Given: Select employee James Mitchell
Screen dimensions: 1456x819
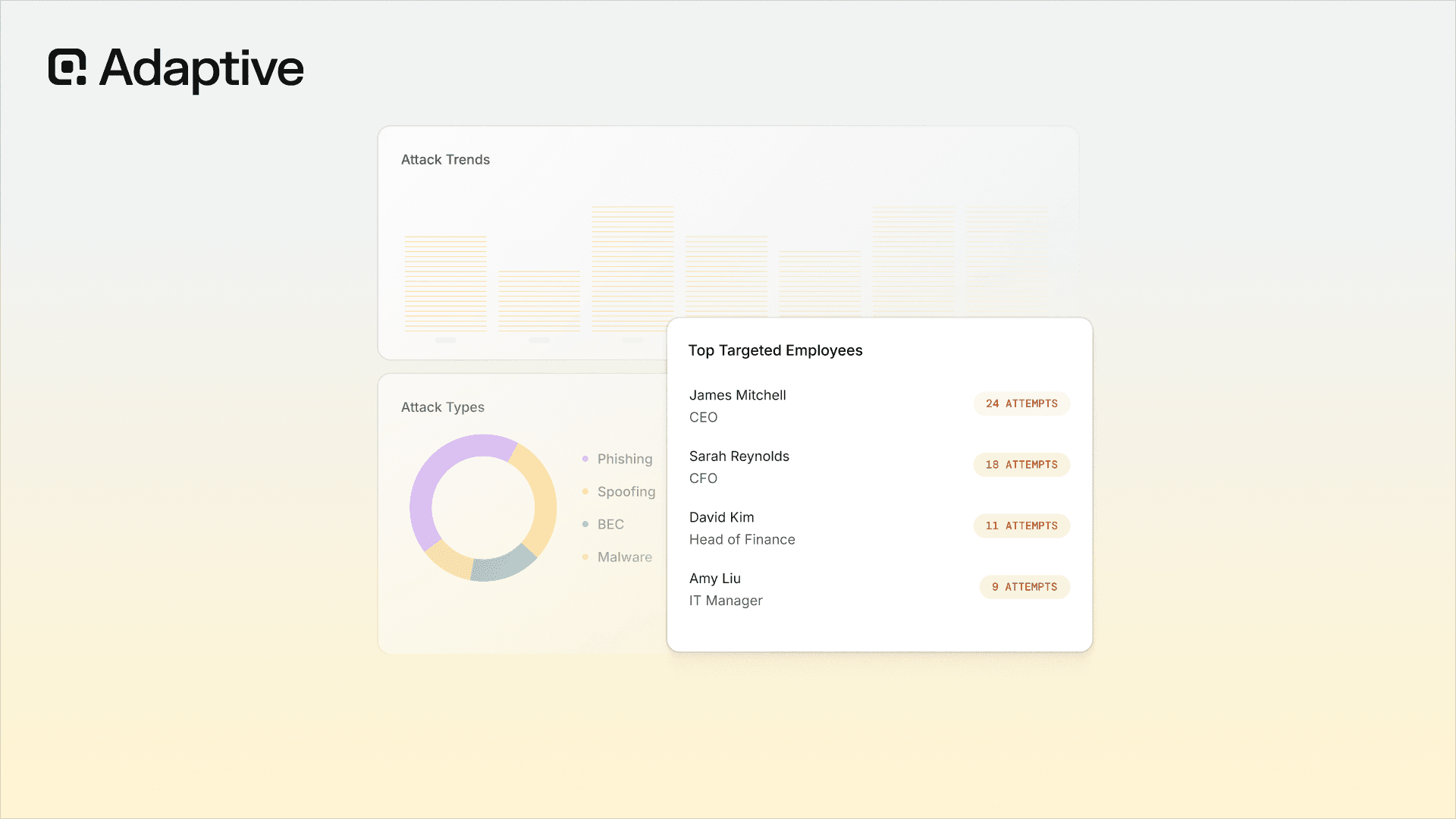Looking at the screenshot, I should (737, 395).
